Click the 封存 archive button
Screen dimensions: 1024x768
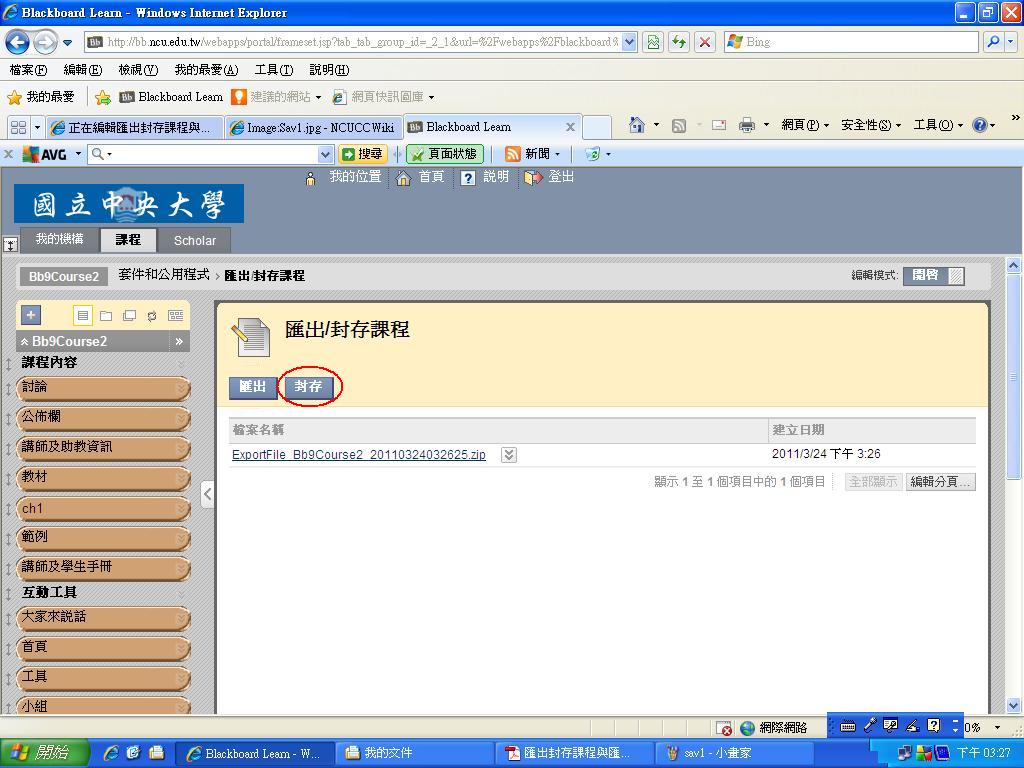[308, 387]
